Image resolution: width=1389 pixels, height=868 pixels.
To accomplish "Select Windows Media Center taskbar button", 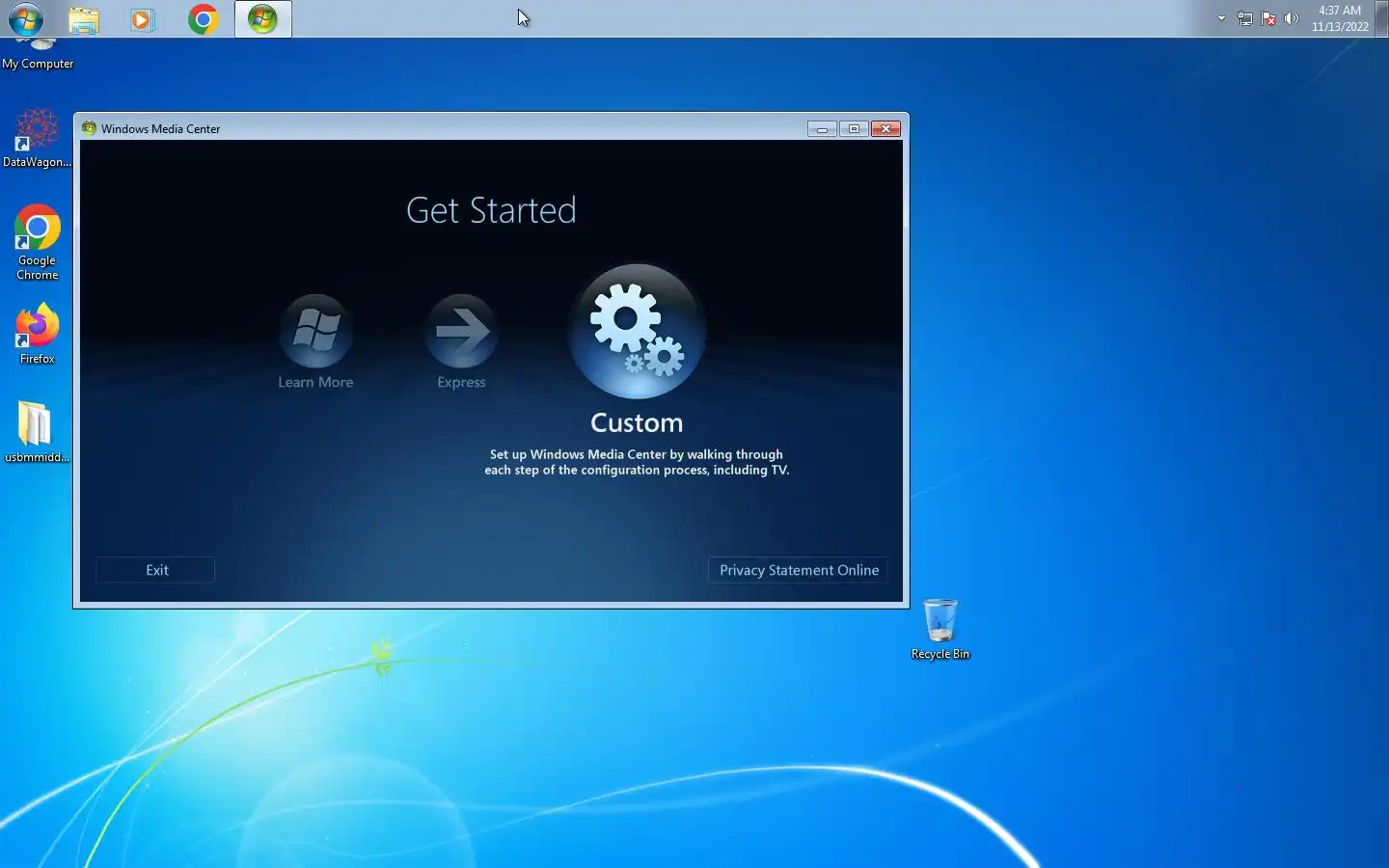I will 262,19.
